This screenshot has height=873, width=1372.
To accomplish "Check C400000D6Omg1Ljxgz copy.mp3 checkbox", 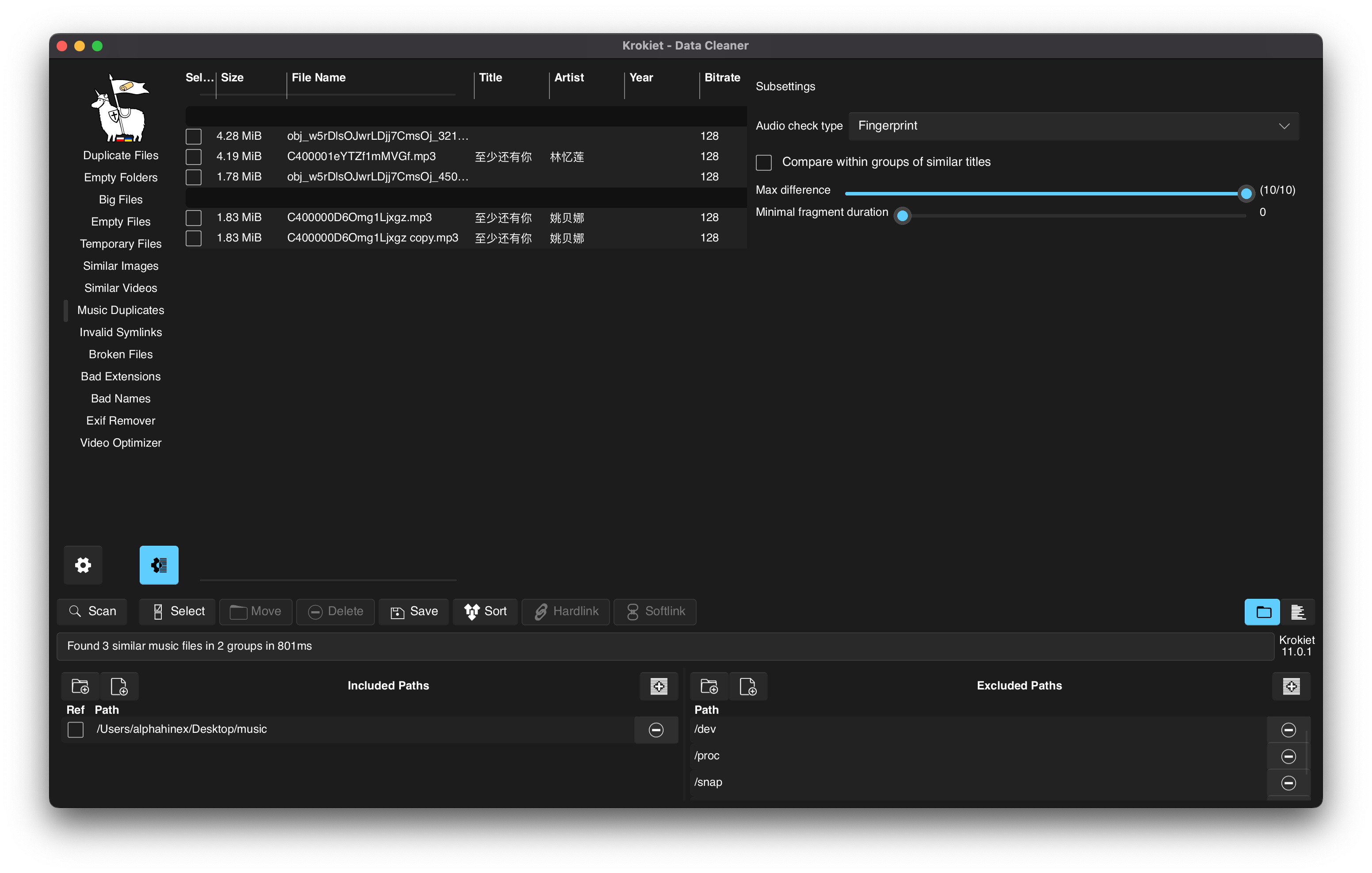I will (x=194, y=238).
